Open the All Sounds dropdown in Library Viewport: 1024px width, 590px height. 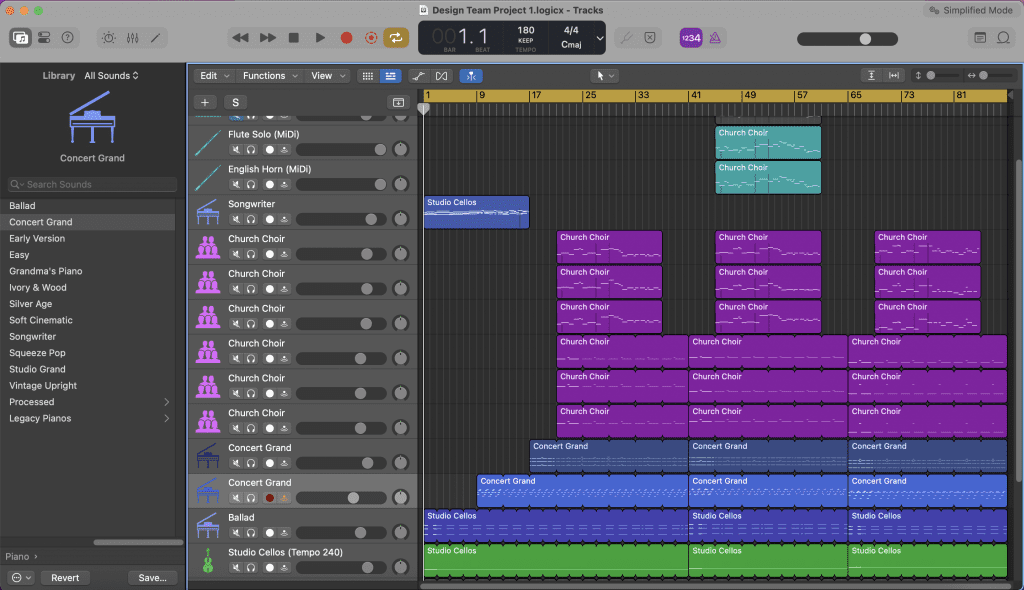pyautogui.click(x=111, y=75)
